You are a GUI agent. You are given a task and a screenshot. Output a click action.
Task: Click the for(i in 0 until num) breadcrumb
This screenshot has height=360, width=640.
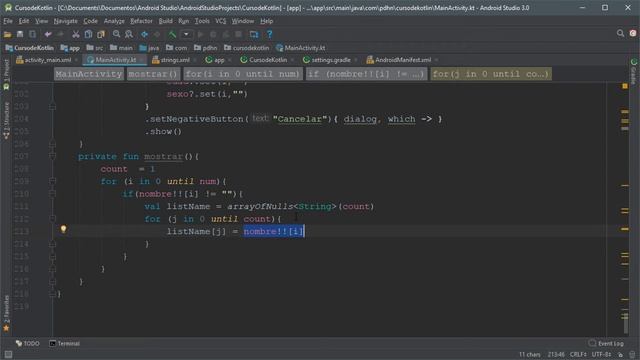pos(243,74)
